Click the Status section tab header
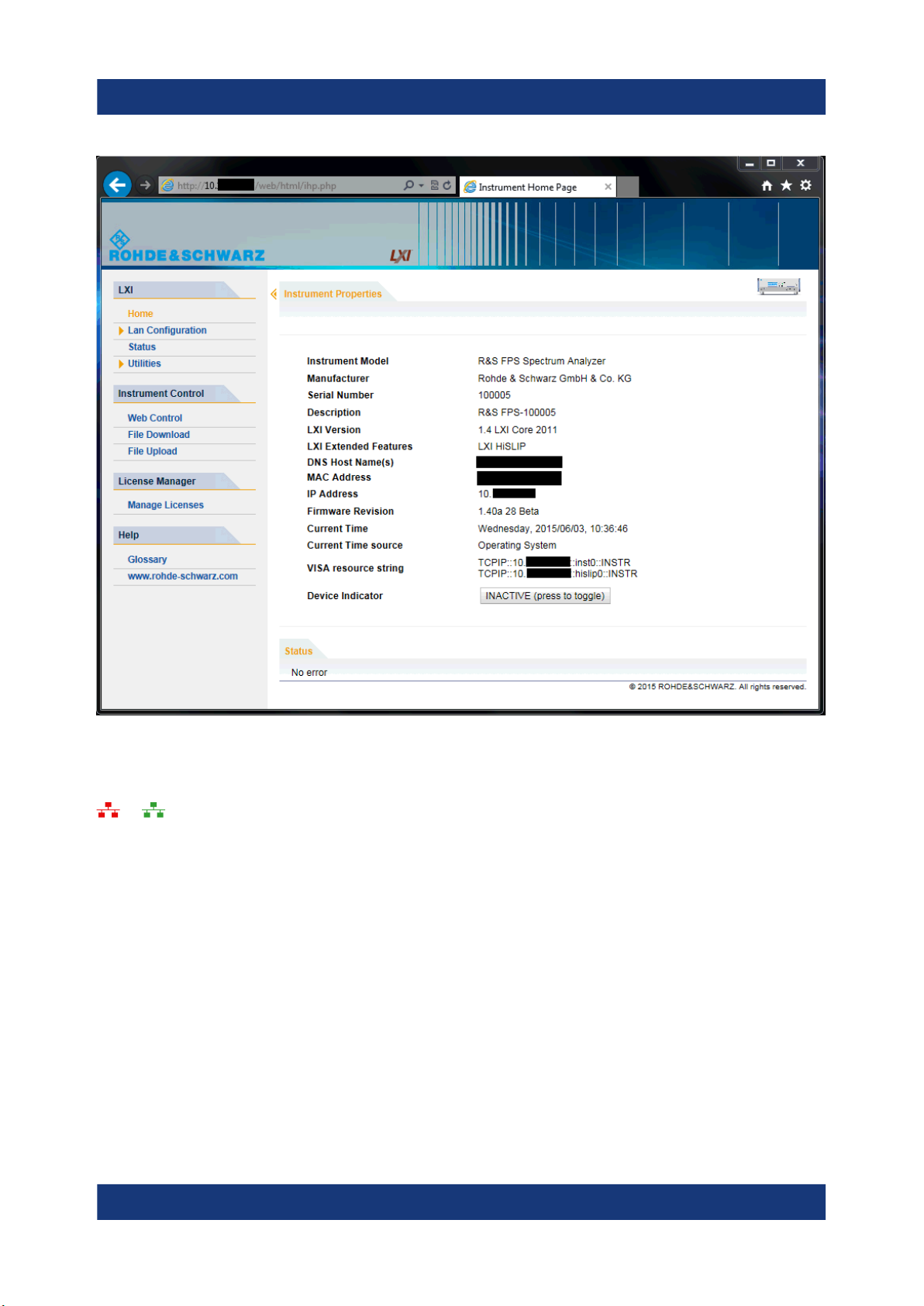924x1306 pixels. point(298,651)
